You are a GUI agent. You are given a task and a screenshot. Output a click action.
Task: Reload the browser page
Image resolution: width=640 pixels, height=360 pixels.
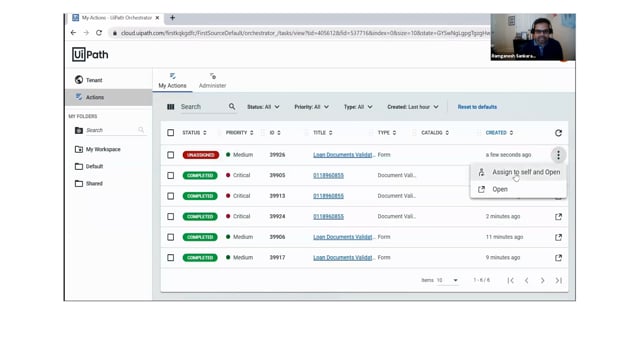point(99,33)
